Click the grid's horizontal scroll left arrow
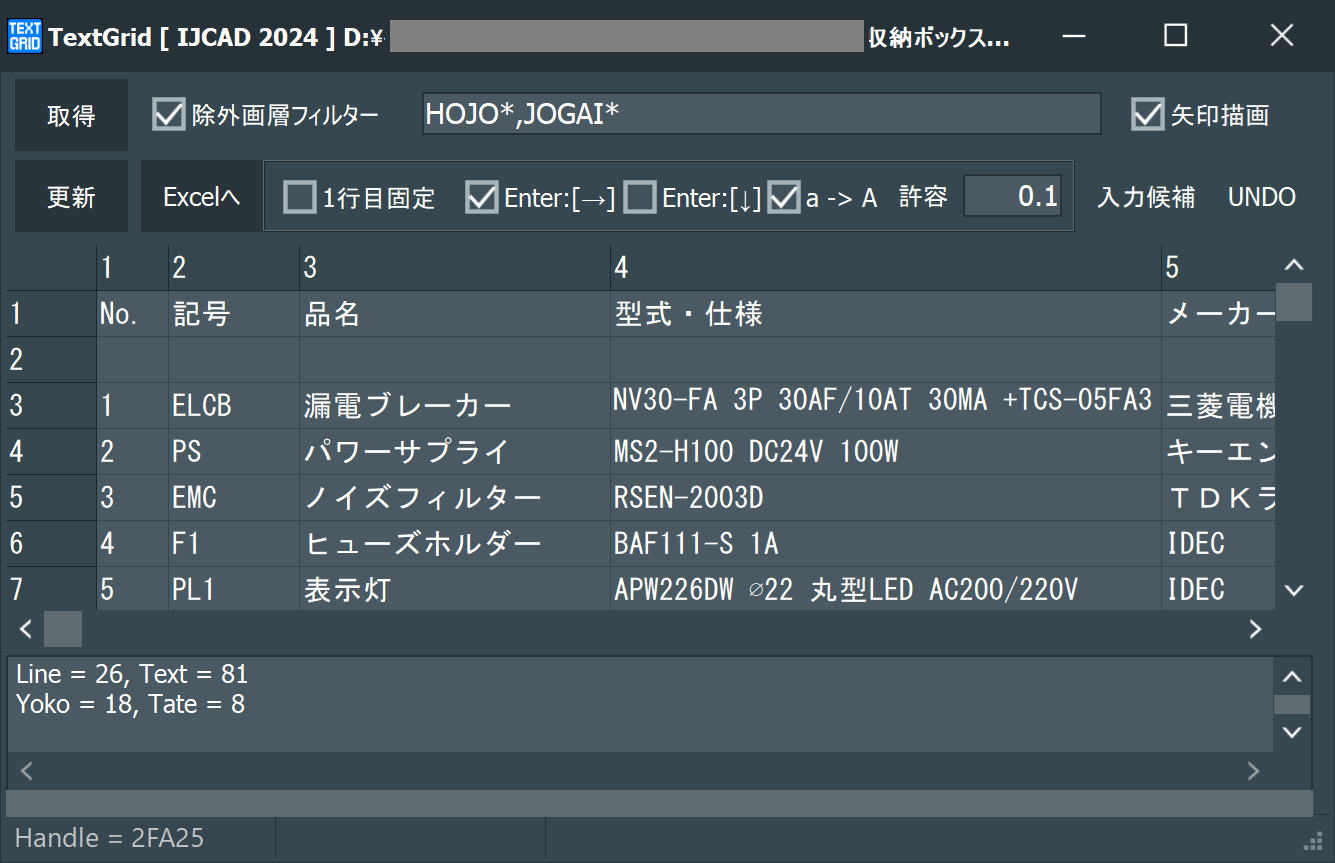This screenshot has width=1335, height=863. (26, 629)
